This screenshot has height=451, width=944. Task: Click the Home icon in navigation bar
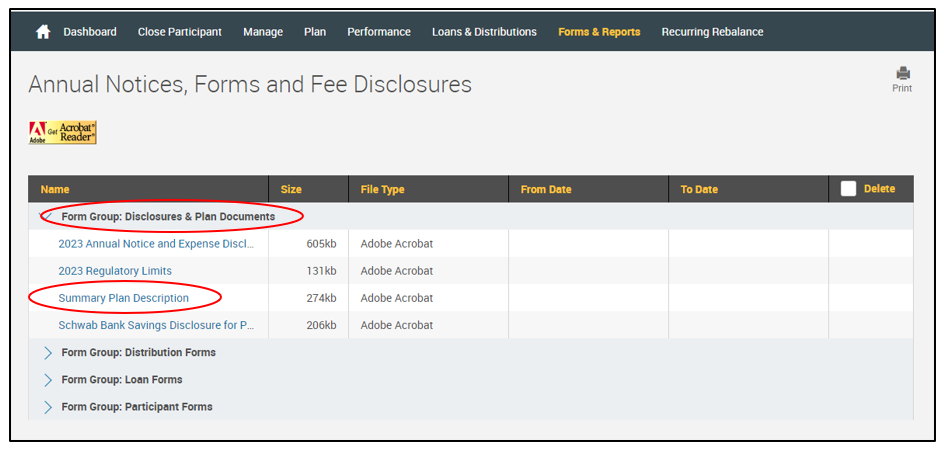43,32
